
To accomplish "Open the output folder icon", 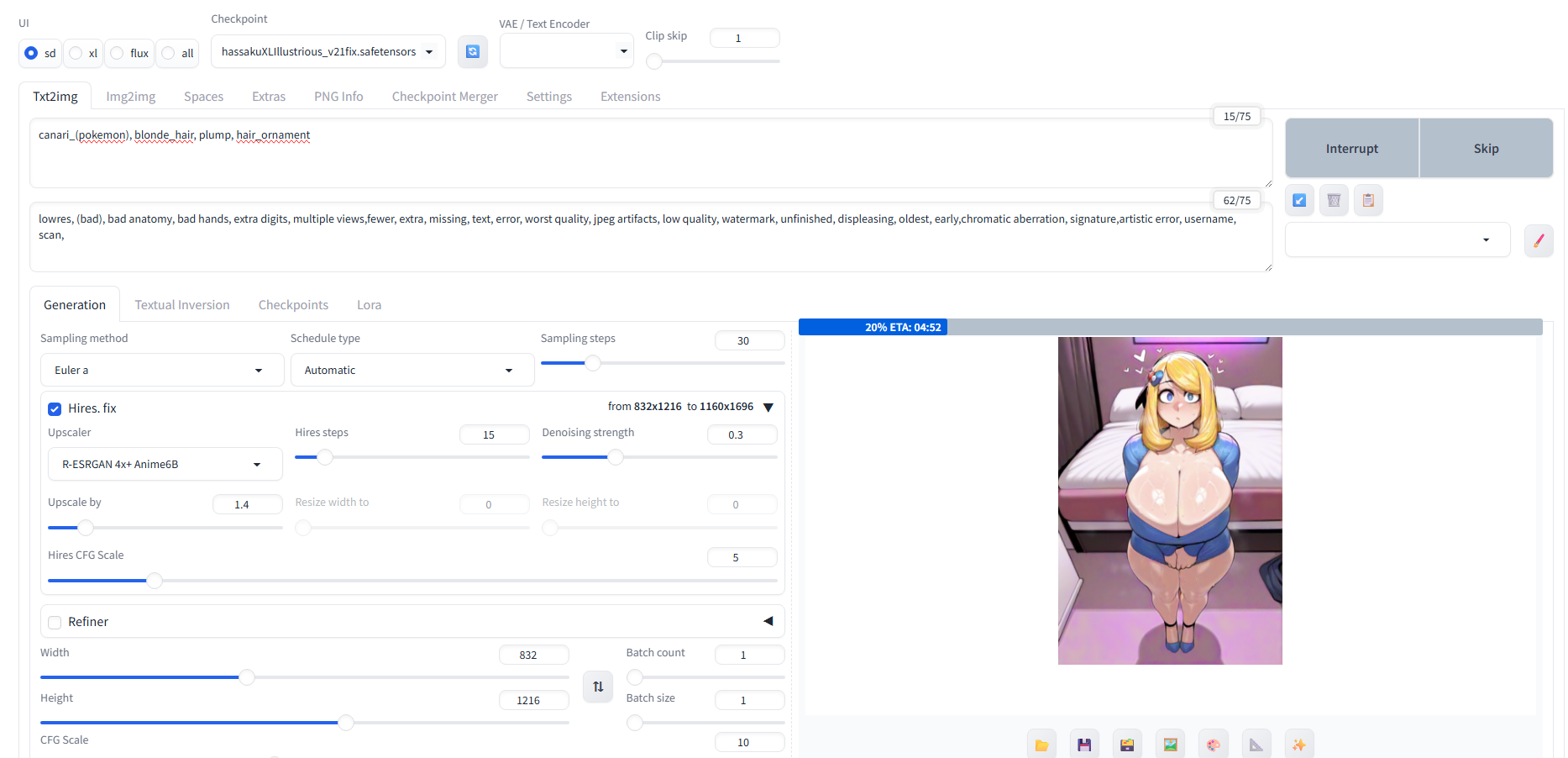I will coord(1041,745).
